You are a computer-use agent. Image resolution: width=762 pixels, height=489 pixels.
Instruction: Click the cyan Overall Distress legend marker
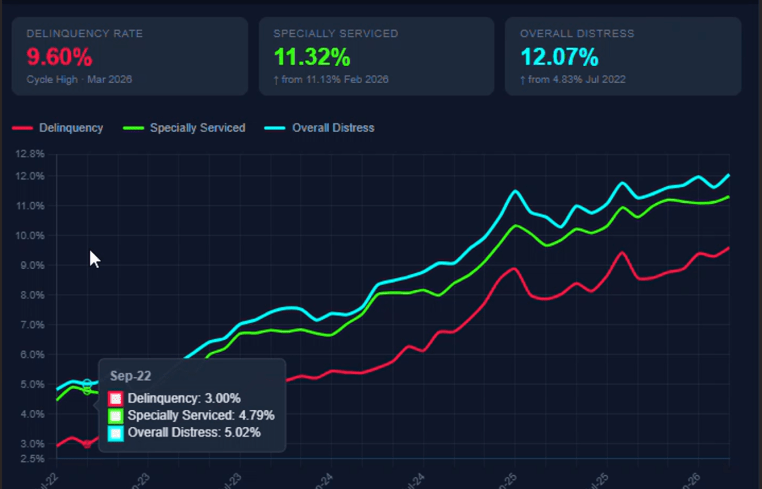click(x=275, y=128)
